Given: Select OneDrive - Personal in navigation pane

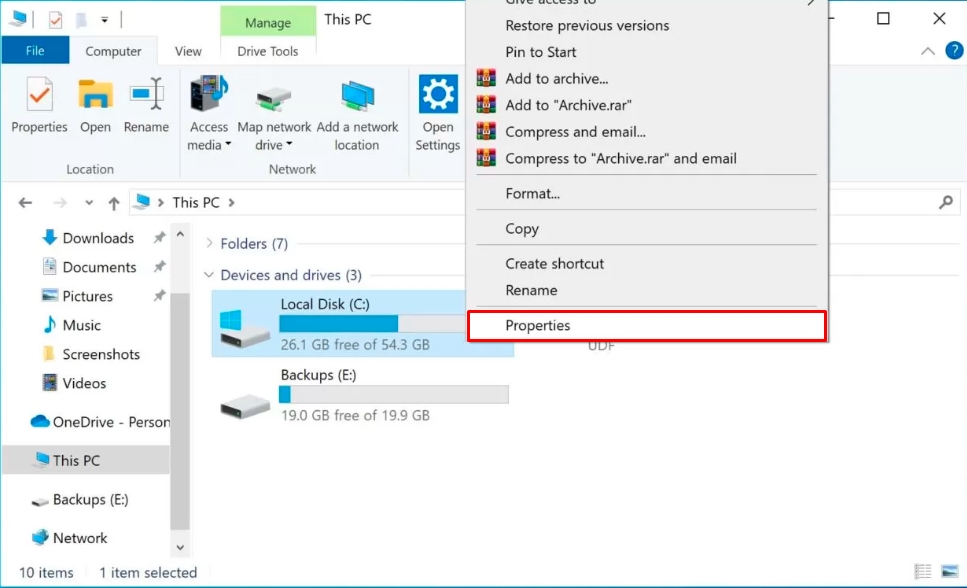Looking at the screenshot, I should click(100, 421).
